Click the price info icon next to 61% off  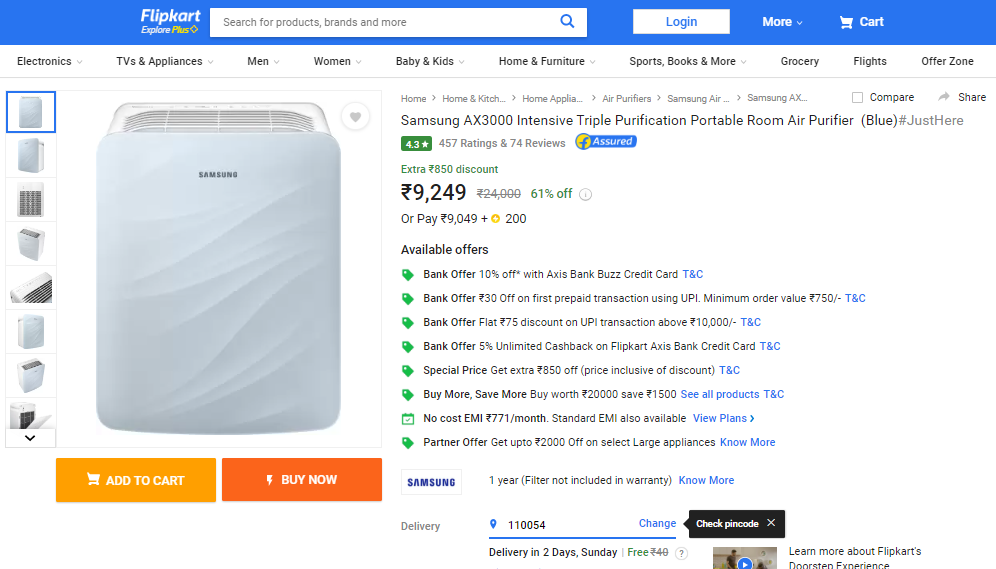pos(586,194)
